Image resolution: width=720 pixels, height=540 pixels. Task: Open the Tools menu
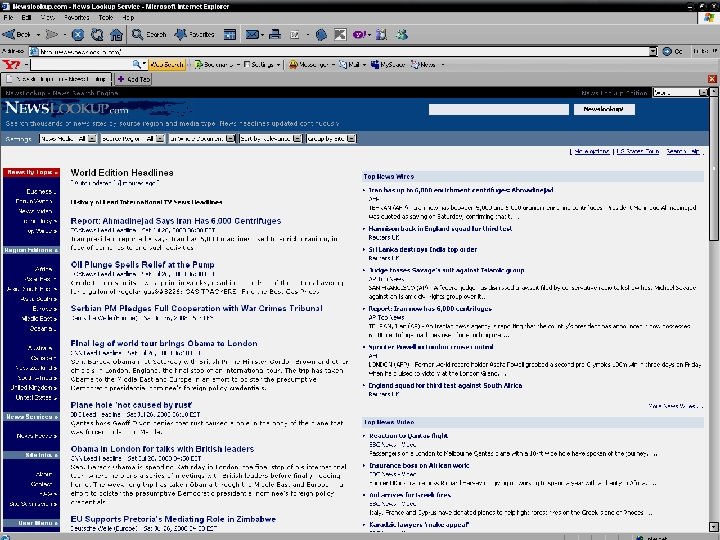pyautogui.click(x=106, y=17)
